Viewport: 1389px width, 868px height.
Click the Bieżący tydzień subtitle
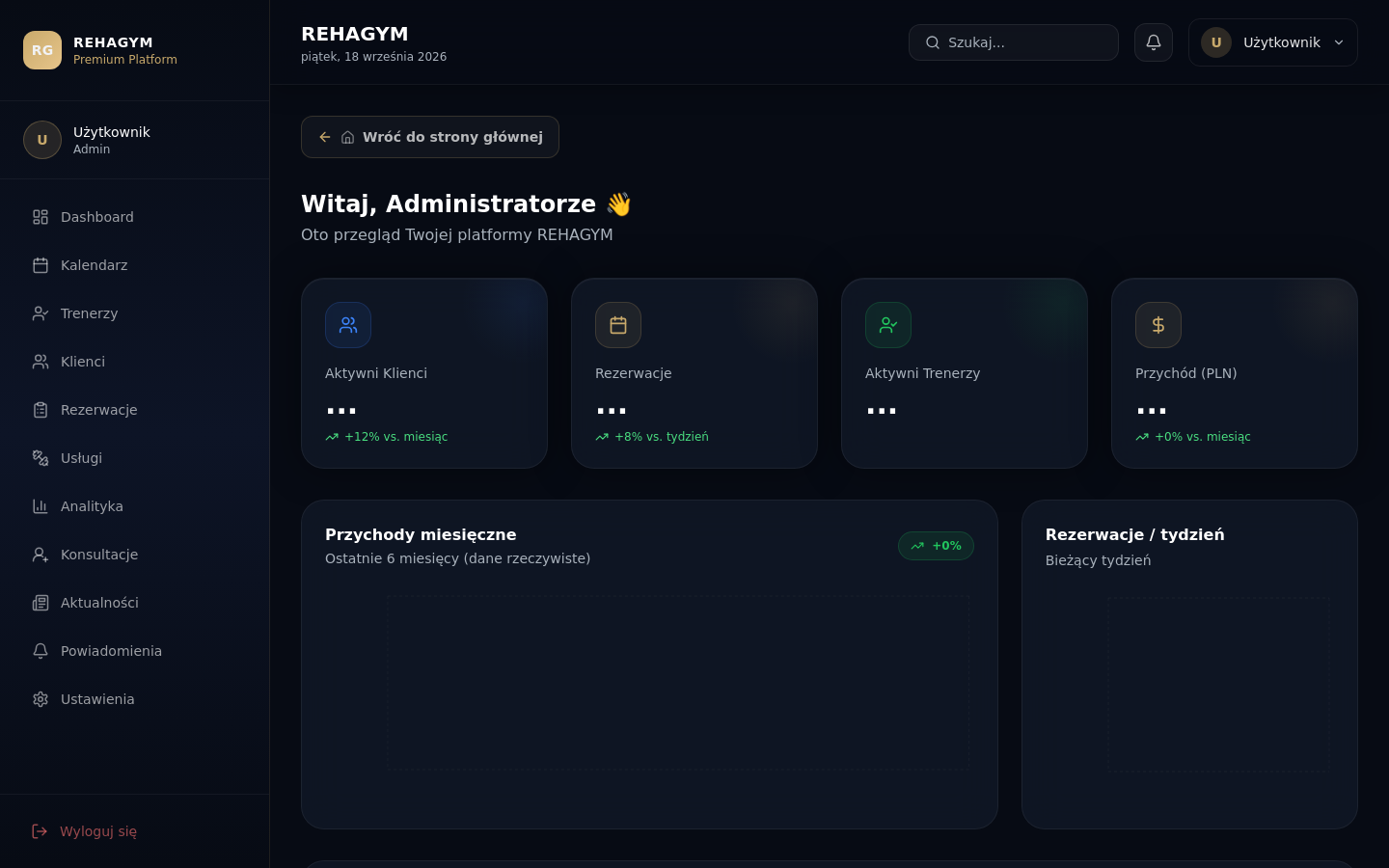pyautogui.click(x=1098, y=560)
